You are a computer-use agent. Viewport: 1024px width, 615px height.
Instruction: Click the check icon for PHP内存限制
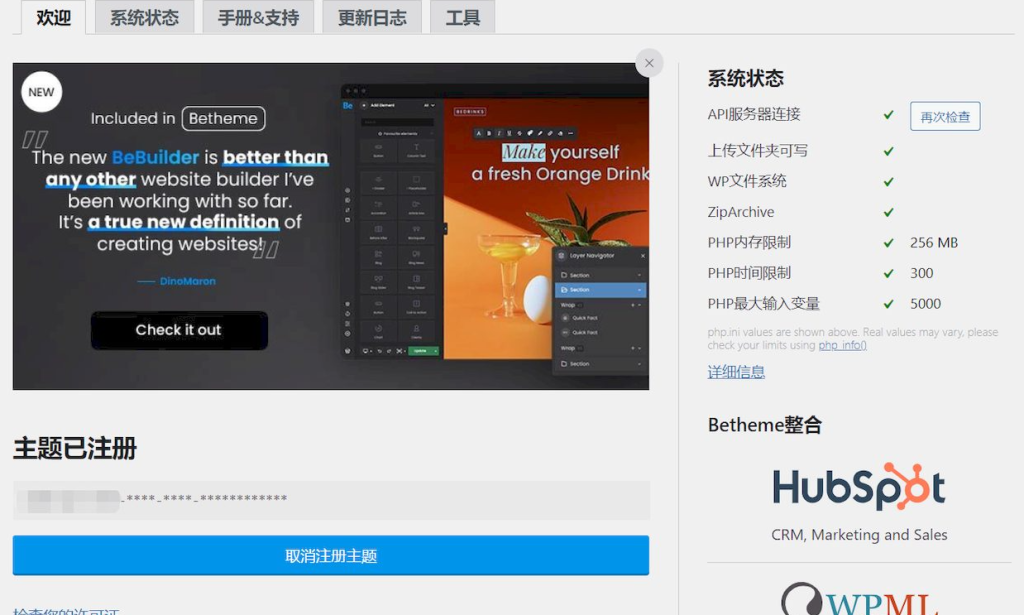click(x=888, y=243)
